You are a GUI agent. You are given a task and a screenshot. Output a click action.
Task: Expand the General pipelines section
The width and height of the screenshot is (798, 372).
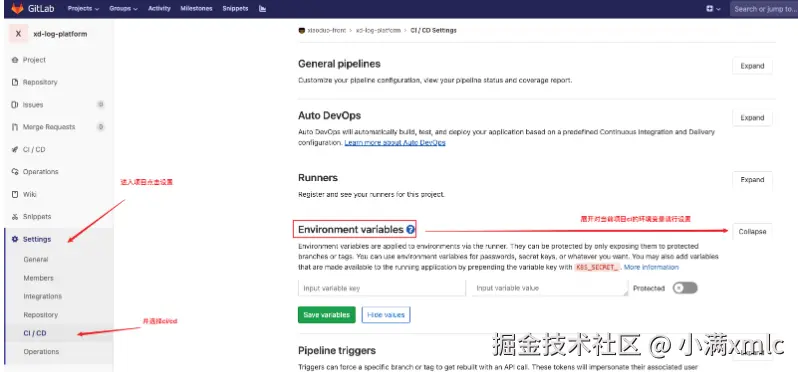coord(752,66)
